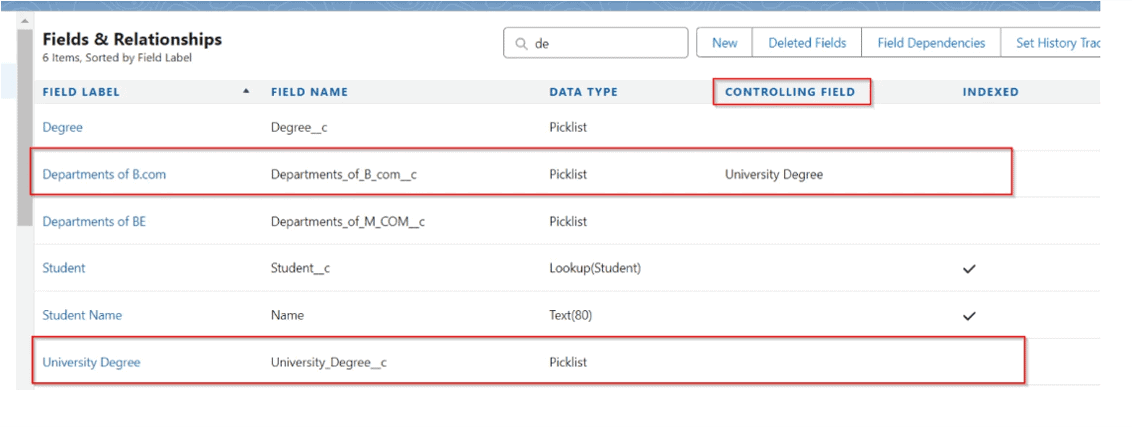Click the Indexed column header
The image size is (1132, 427).
pyautogui.click(x=990, y=92)
